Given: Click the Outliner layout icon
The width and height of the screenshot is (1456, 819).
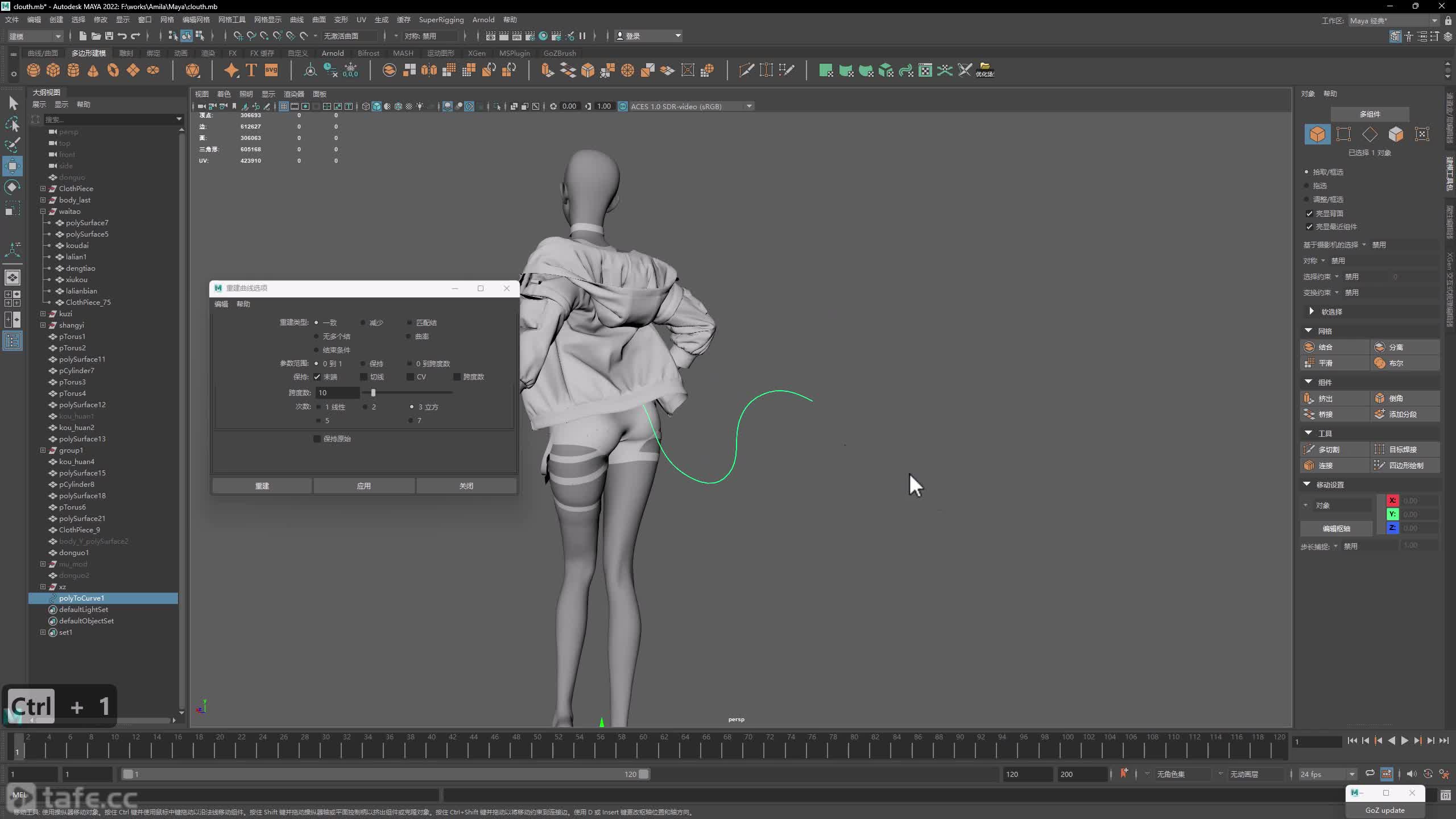Looking at the screenshot, I should coord(13,341).
